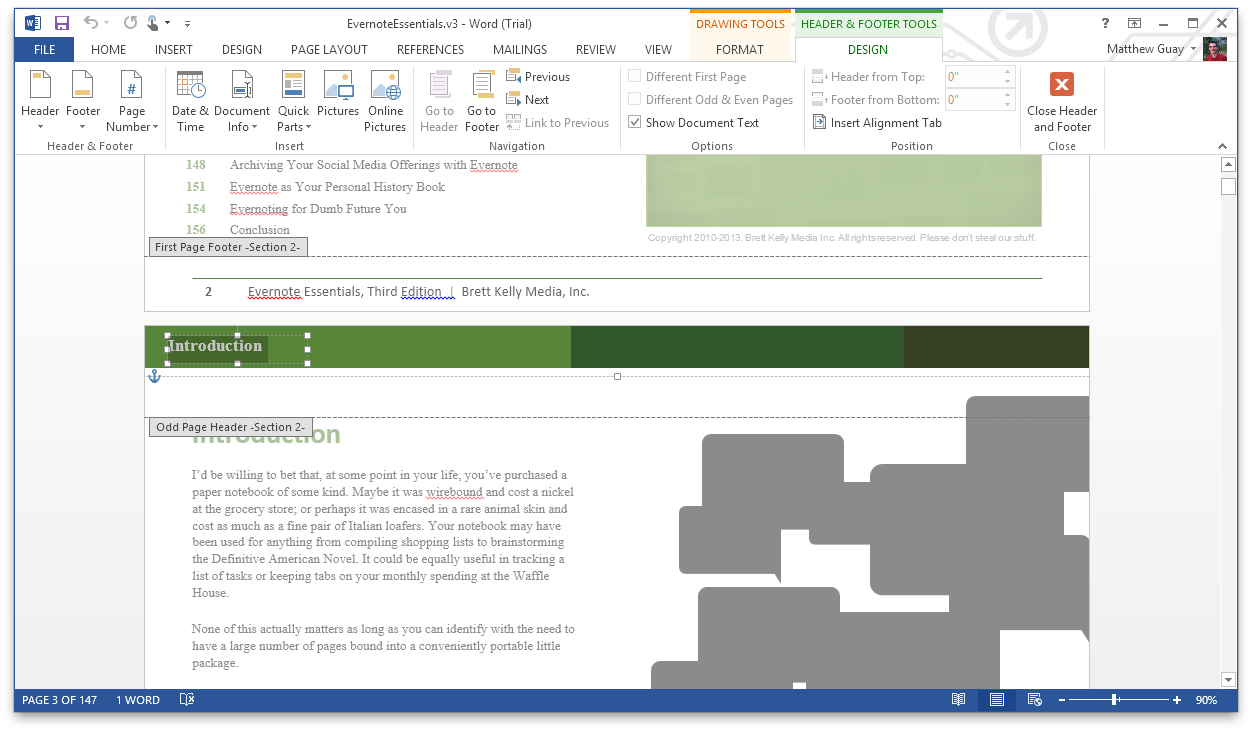Open Ribbon Display Options
This screenshot has width=1252, height=732.
[1134, 23]
